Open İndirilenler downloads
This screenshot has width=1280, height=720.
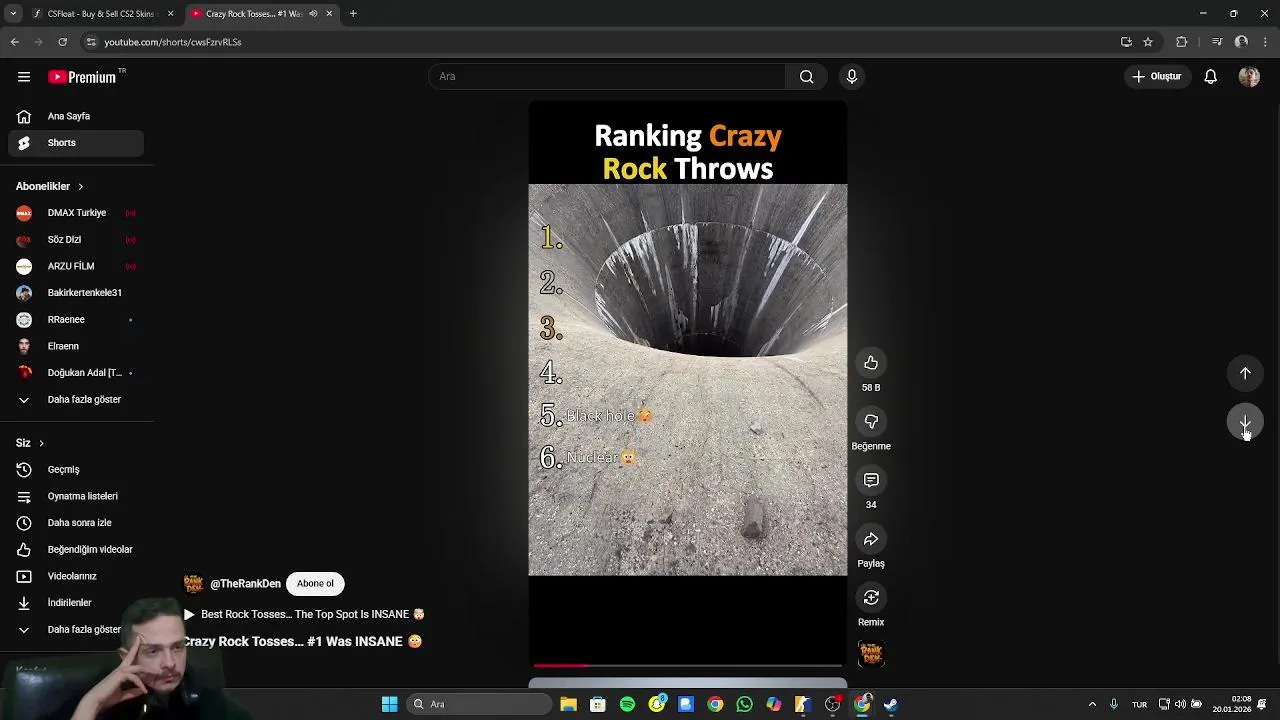coord(76,603)
